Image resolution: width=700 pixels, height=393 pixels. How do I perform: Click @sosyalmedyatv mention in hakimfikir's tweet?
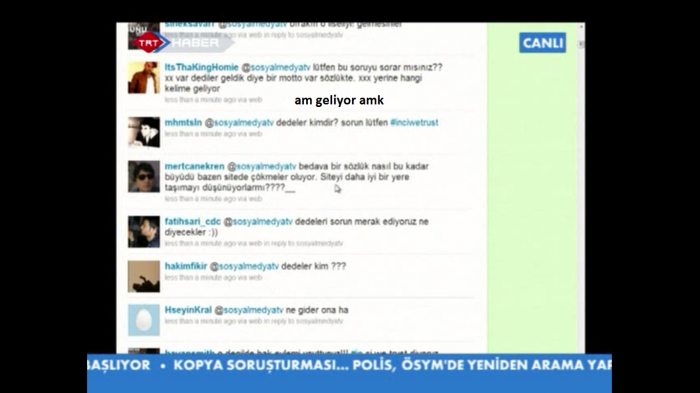244,266
